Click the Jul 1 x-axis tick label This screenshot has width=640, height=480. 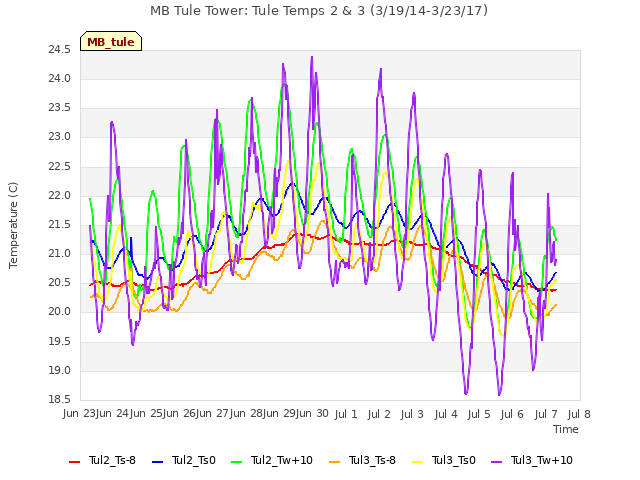point(346,414)
